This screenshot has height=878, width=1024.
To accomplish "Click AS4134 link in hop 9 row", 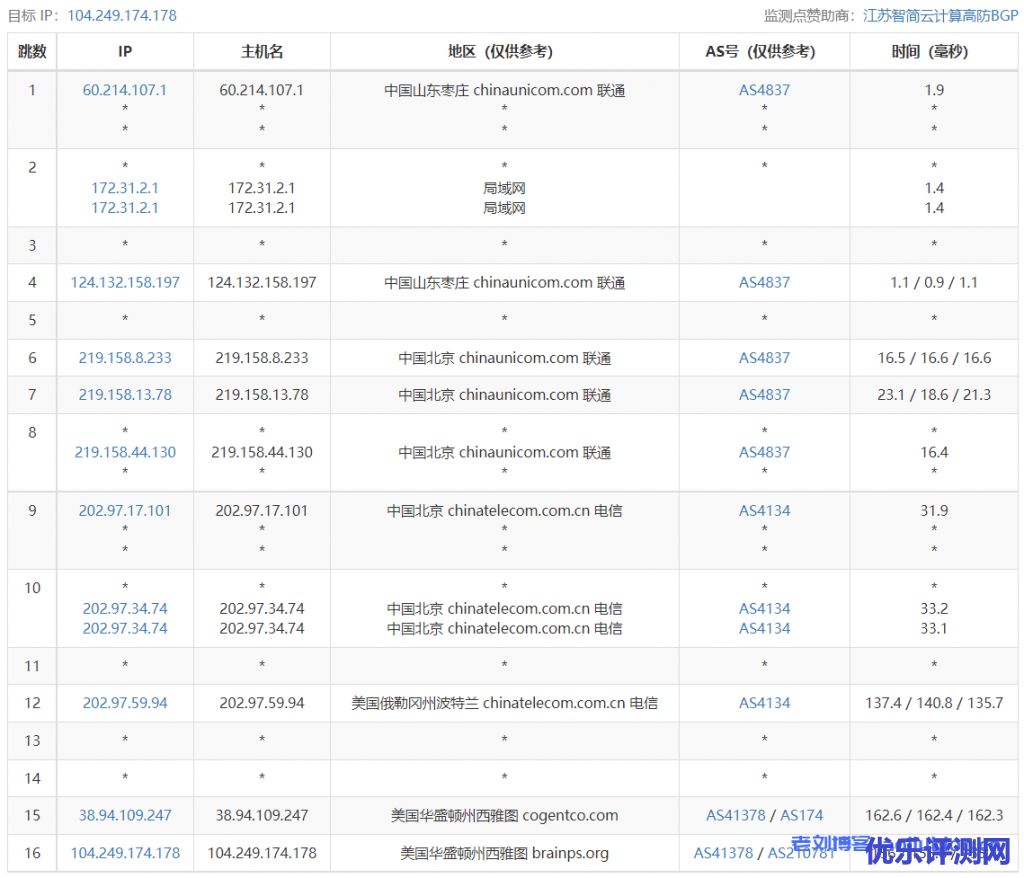I will [764, 510].
